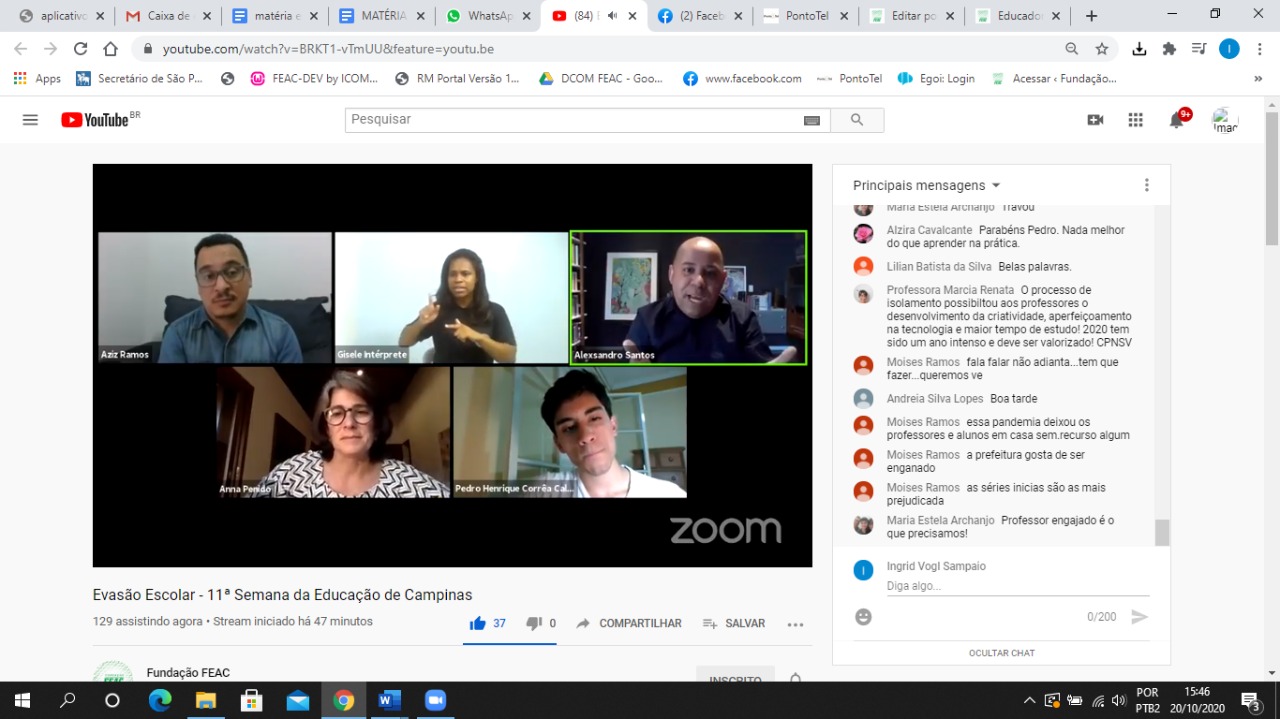Open the more actions ellipsis below video
1280x719 pixels.
795,624
